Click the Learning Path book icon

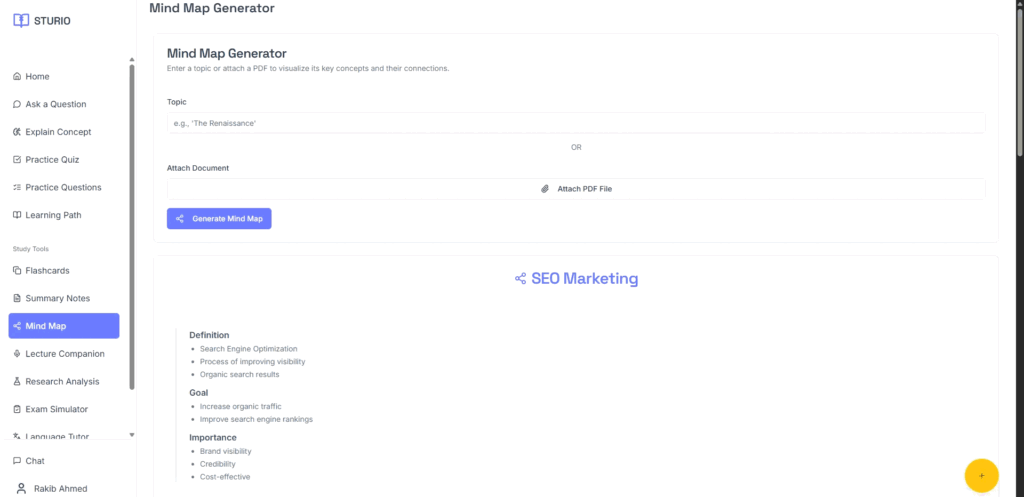point(17,215)
